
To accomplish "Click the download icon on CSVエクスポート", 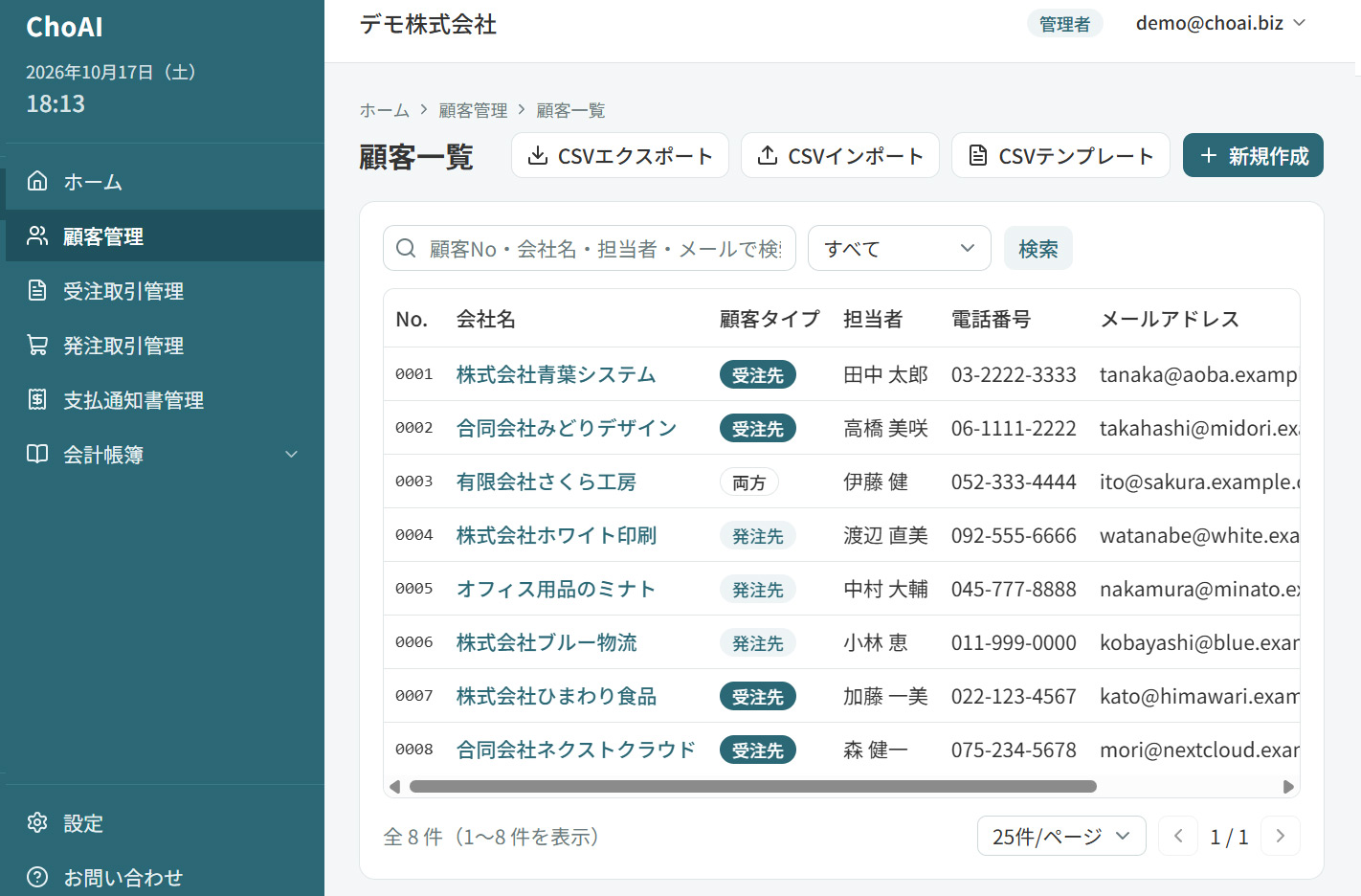I will 538,155.
